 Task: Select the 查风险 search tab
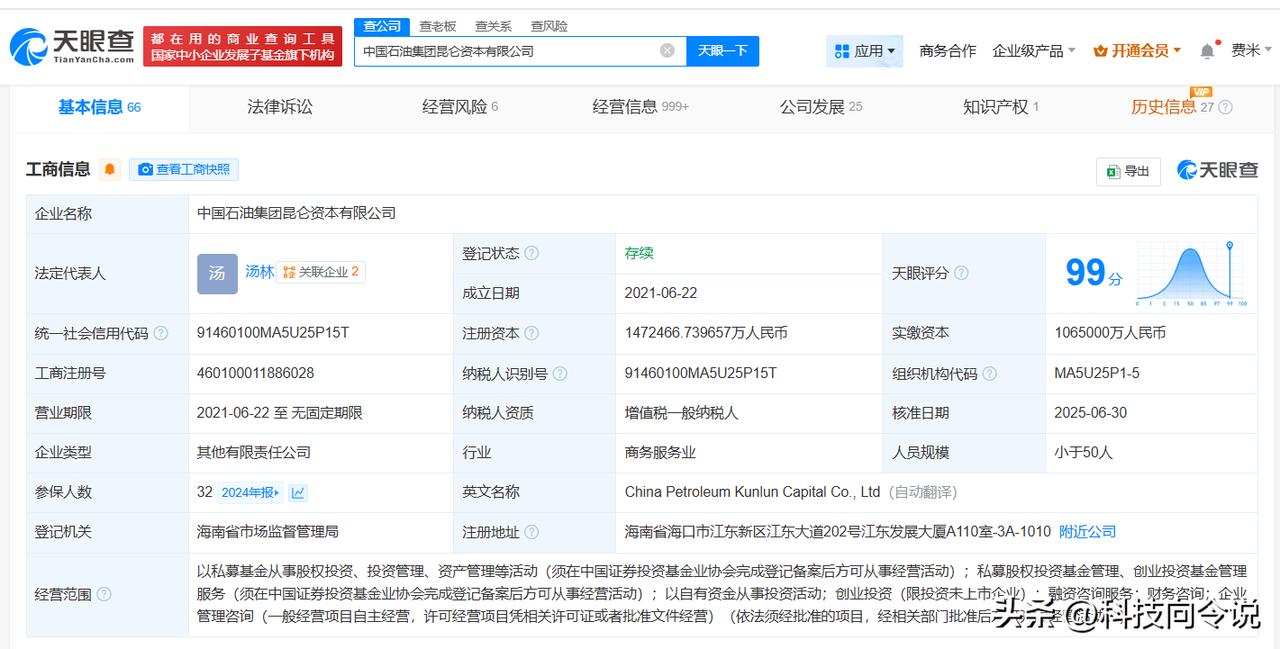549,26
